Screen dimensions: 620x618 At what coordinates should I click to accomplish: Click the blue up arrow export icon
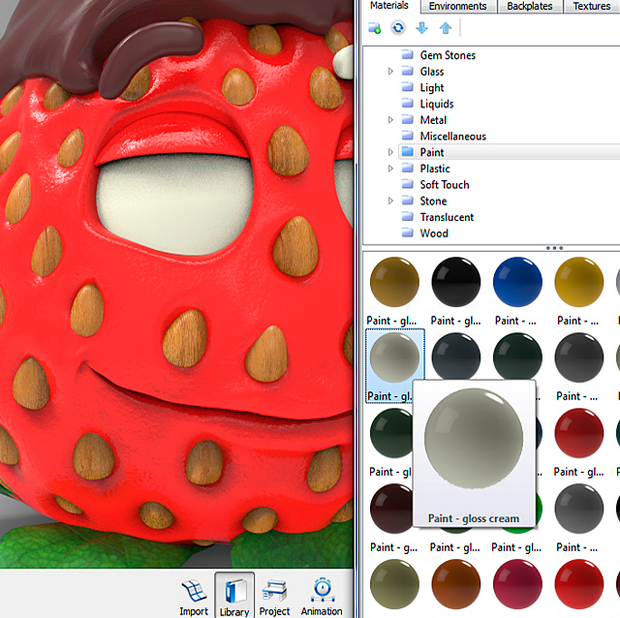coord(445,28)
